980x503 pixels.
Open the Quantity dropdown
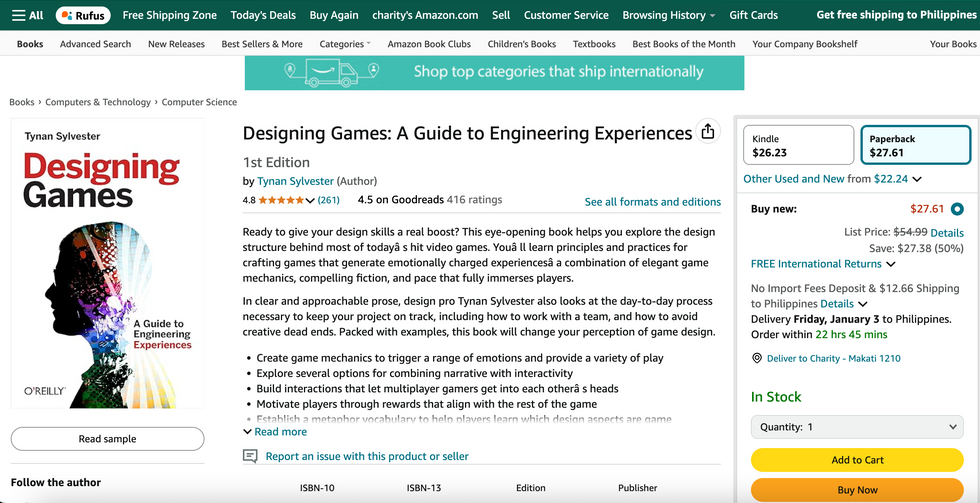pos(858,427)
